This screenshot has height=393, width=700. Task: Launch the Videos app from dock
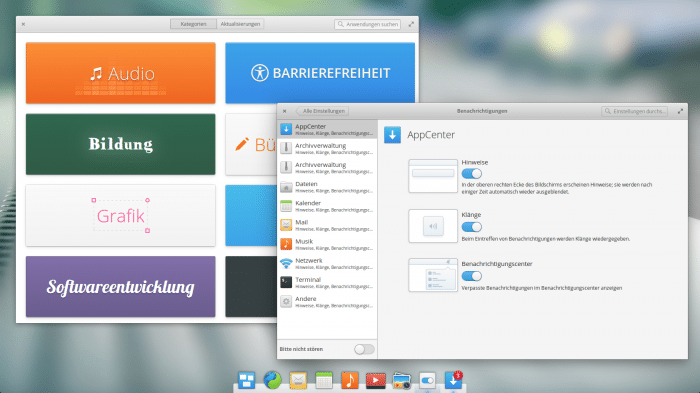[x=375, y=380]
